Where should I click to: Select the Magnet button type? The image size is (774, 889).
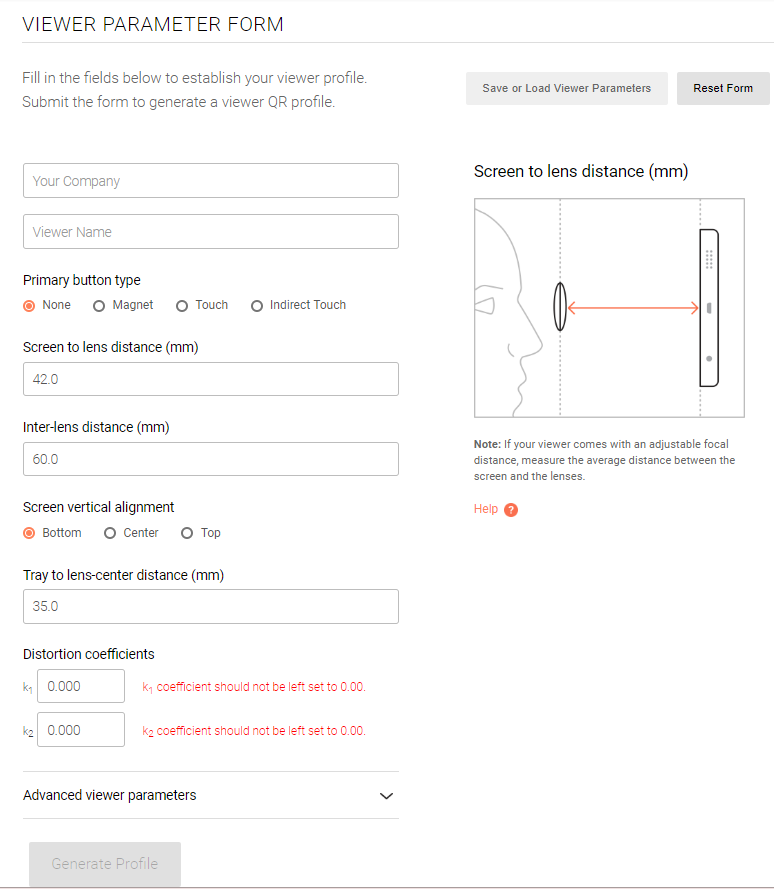[99, 305]
